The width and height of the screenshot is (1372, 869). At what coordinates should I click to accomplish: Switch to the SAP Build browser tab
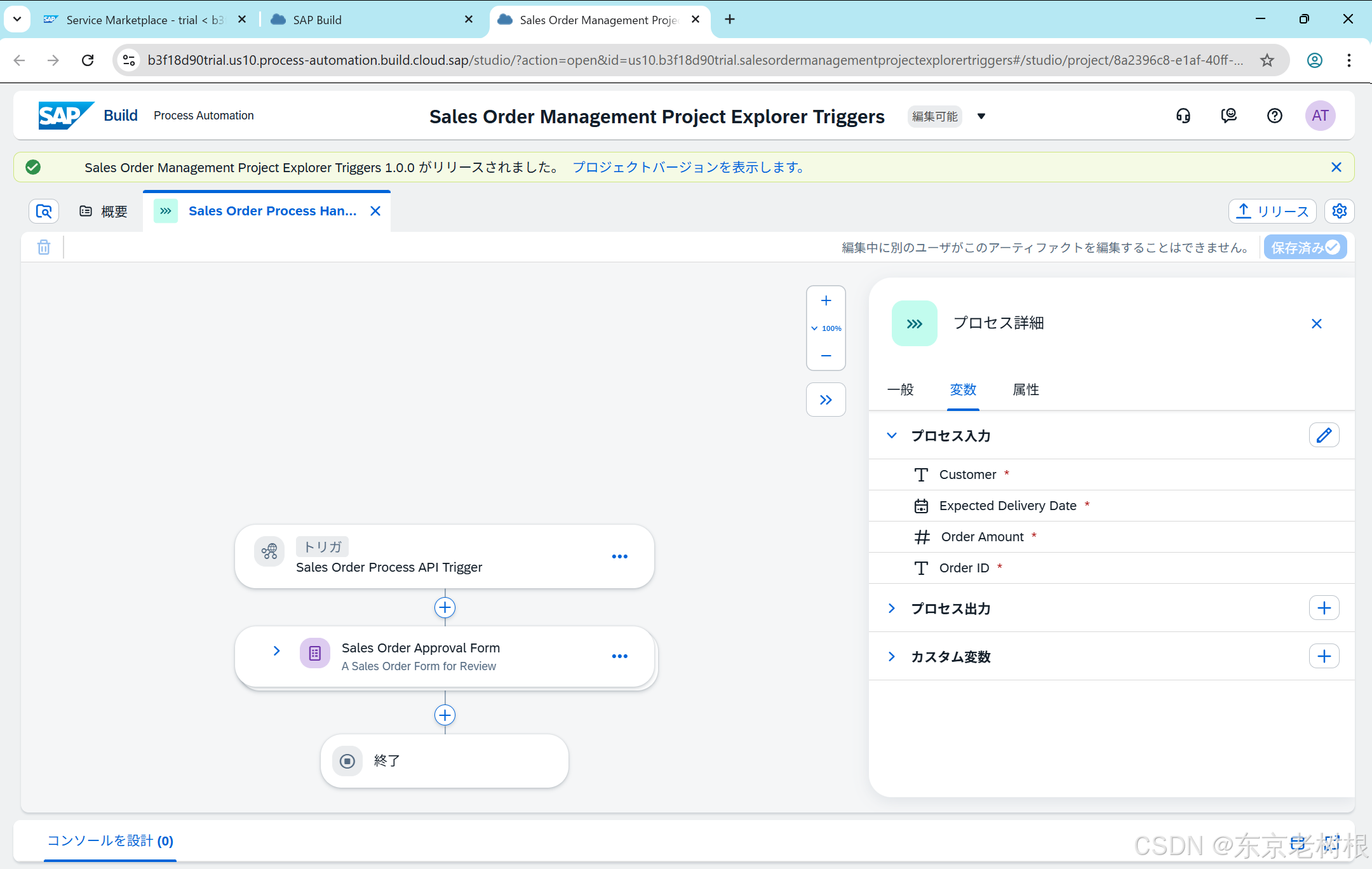[x=372, y=20]
